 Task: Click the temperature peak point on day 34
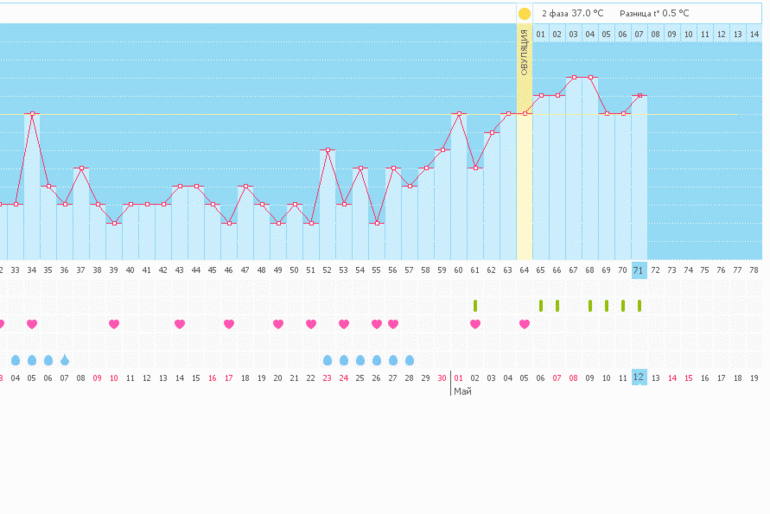point(32,114)
